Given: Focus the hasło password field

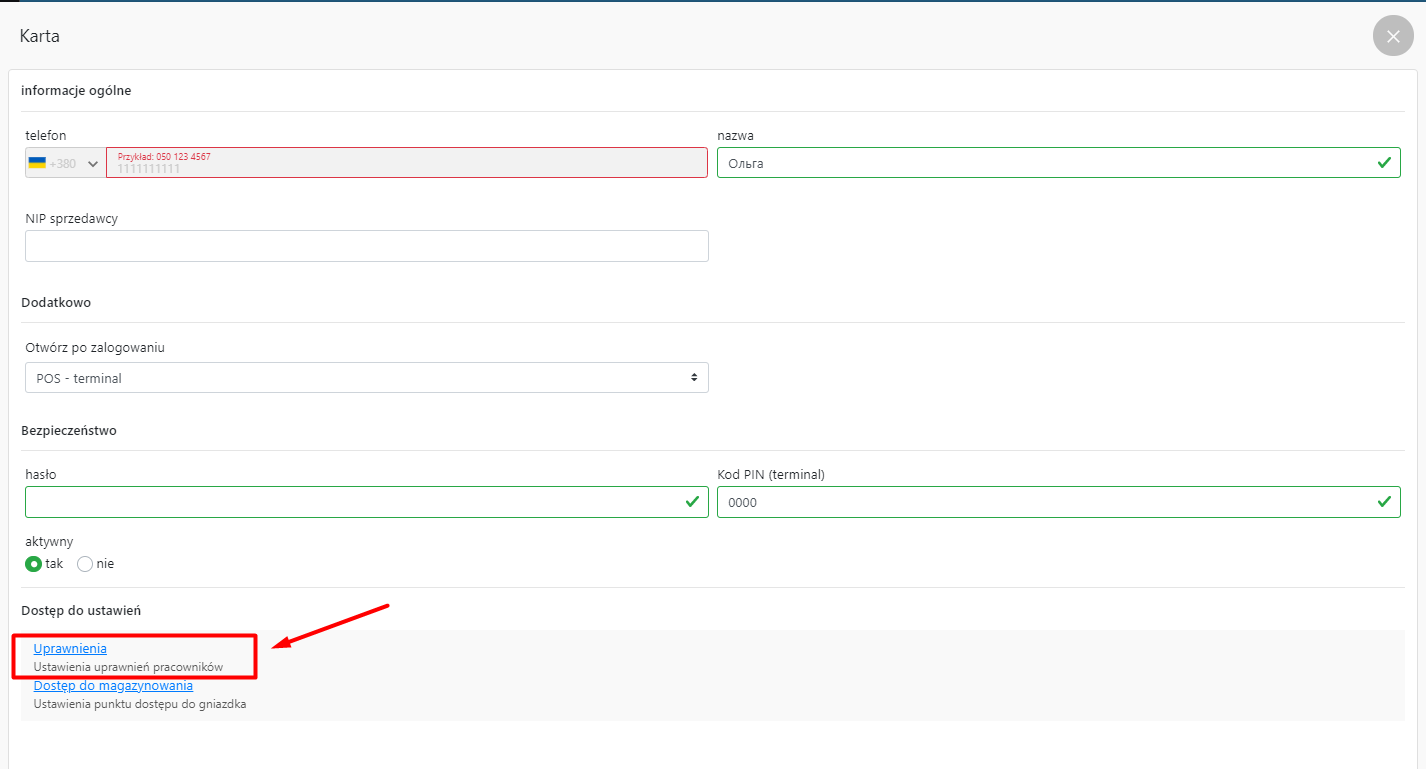Looking at the screenshot, I should [x=350, y=502].
